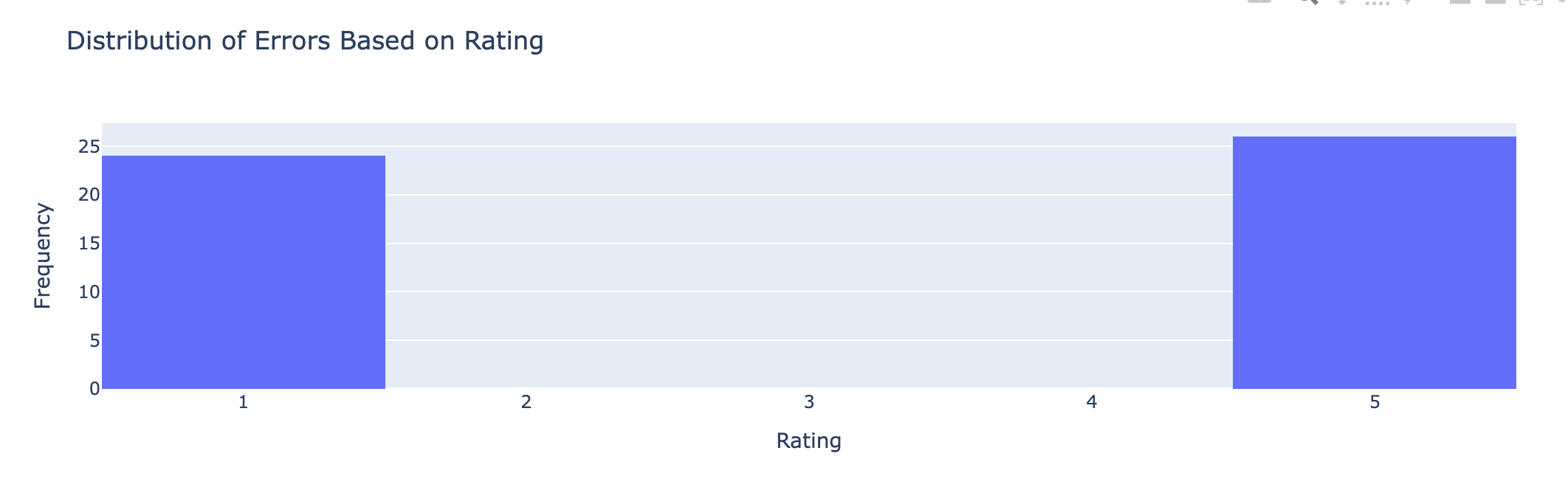This screenshot has height=490, width=1568.
Task: Click the histogram bar for rating 1
Action: tap(243, 272)
